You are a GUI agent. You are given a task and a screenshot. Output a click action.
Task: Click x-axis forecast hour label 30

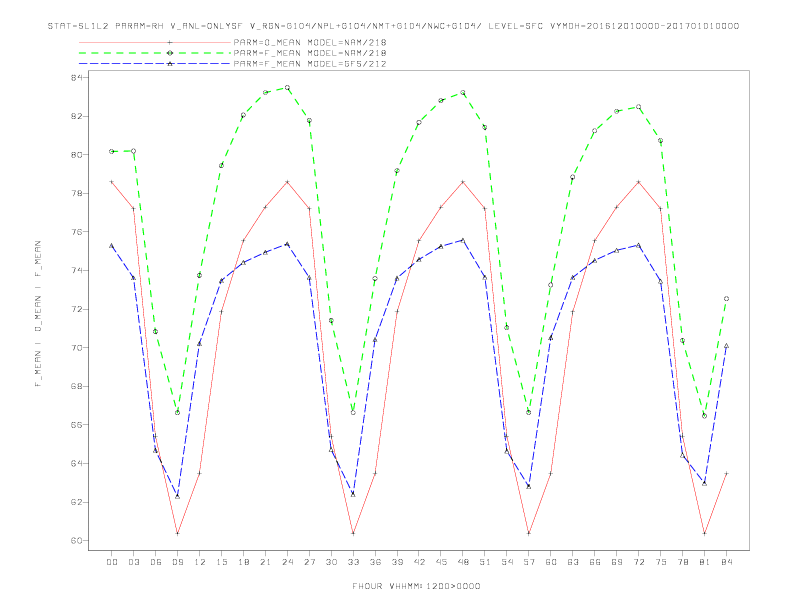pos(331,562)
